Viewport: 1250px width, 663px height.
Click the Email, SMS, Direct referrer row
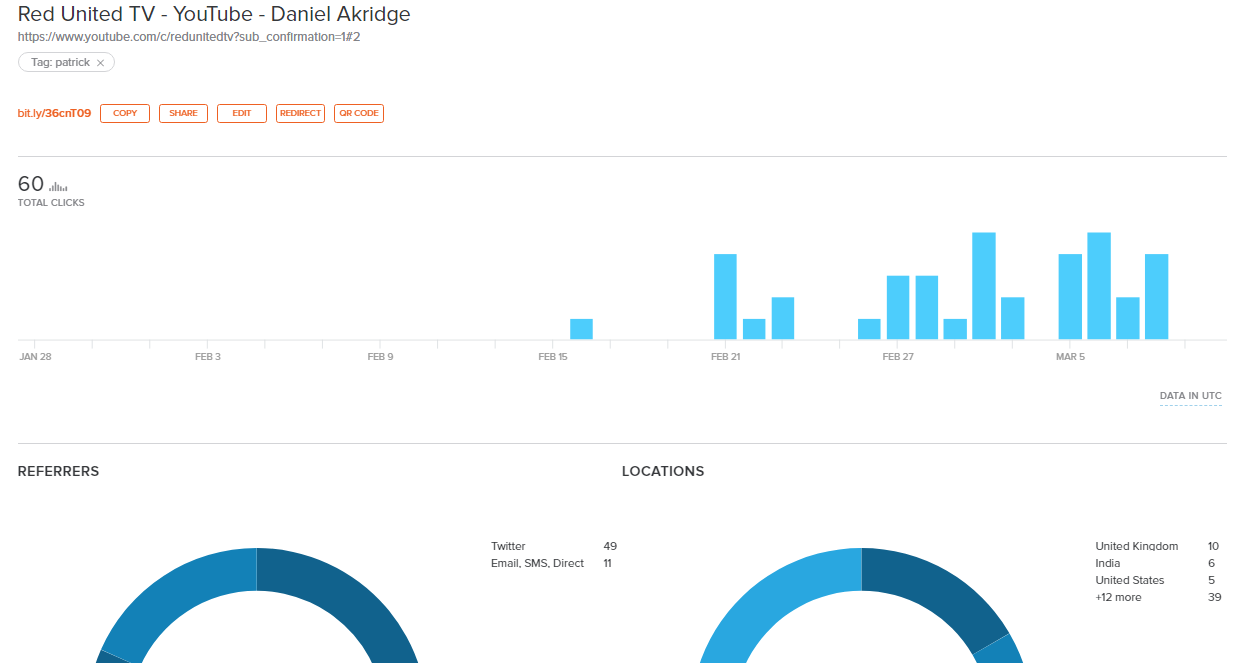point(554,563)
